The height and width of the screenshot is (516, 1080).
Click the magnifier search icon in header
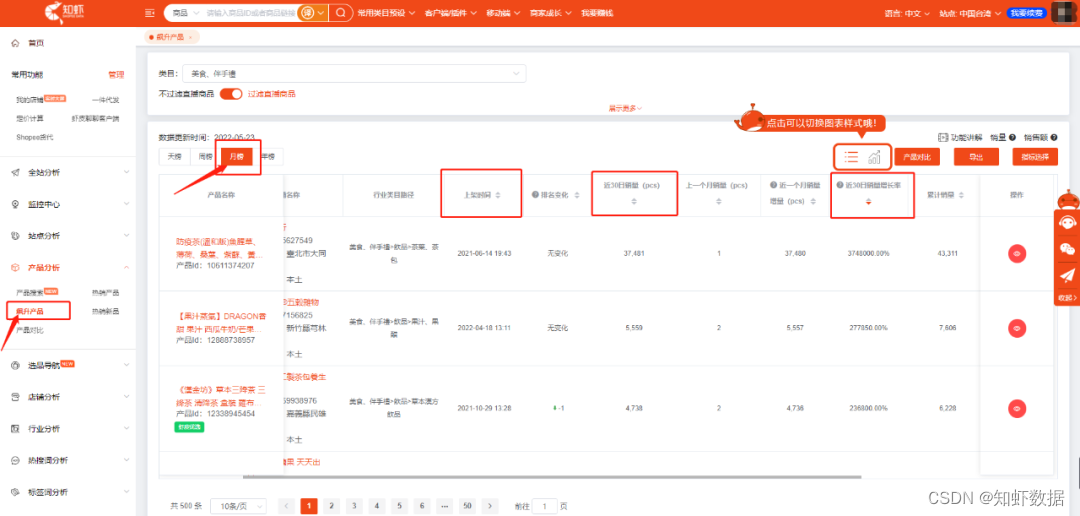click(x=340, y=13)
